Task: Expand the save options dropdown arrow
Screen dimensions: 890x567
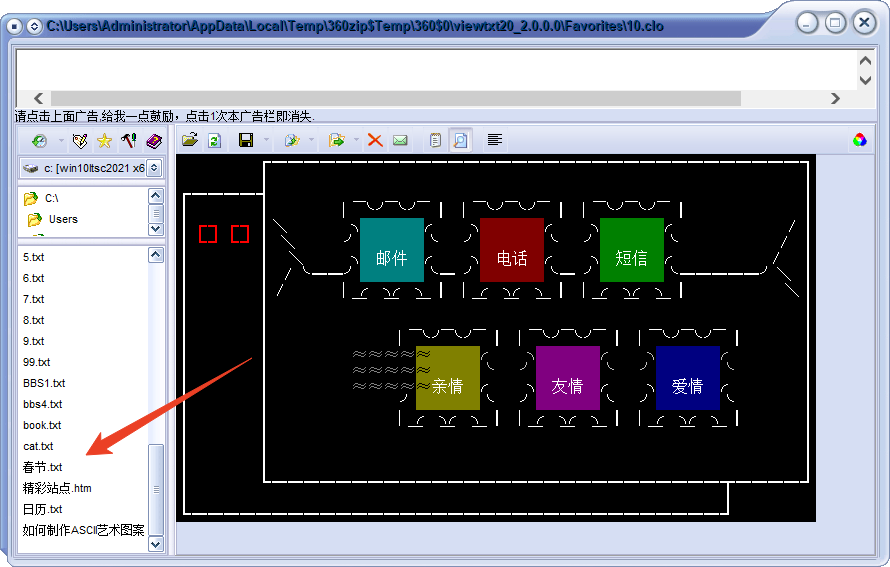Action: click(x=266, y=140)
